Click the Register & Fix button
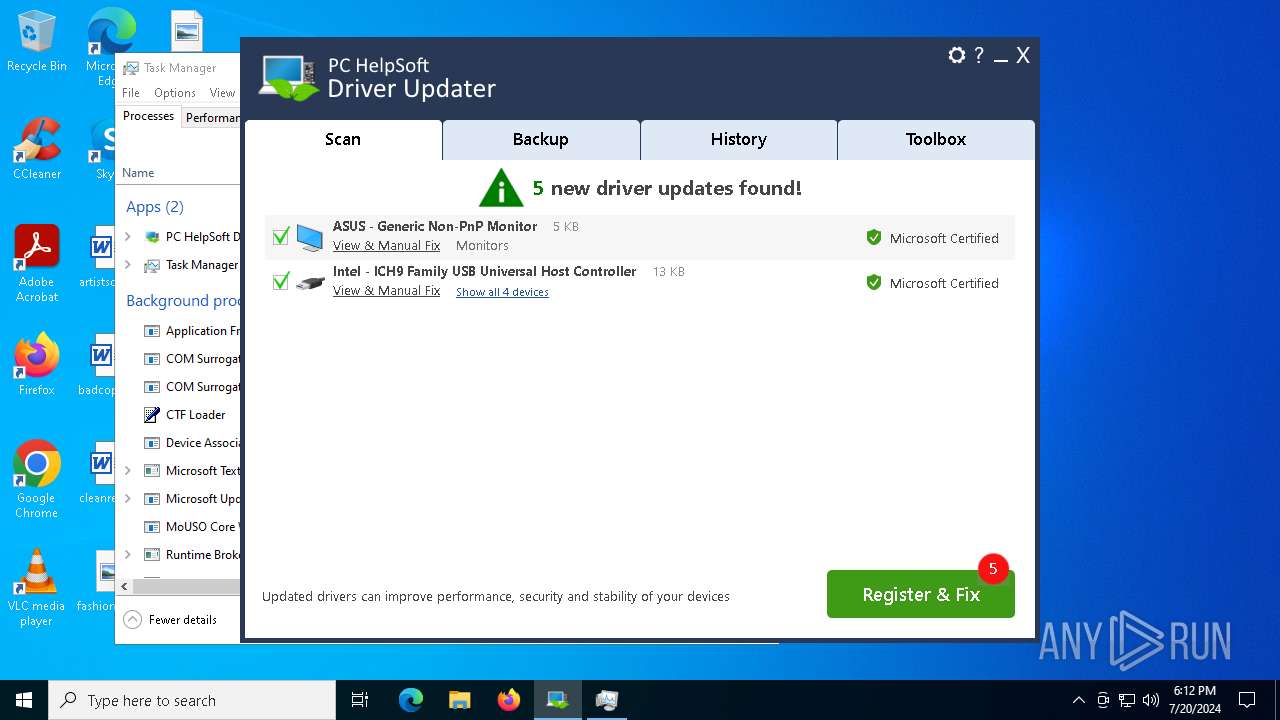 (x=921, y=594)
